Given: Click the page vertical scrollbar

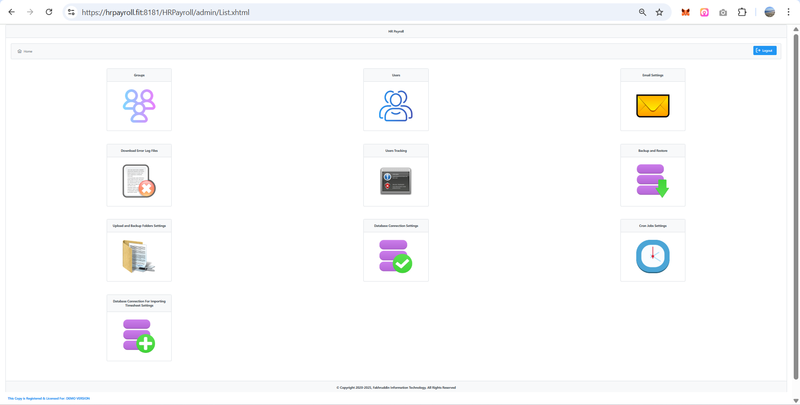Looking at the screenshot, I should pyautogui.click(x=795, y=200).
